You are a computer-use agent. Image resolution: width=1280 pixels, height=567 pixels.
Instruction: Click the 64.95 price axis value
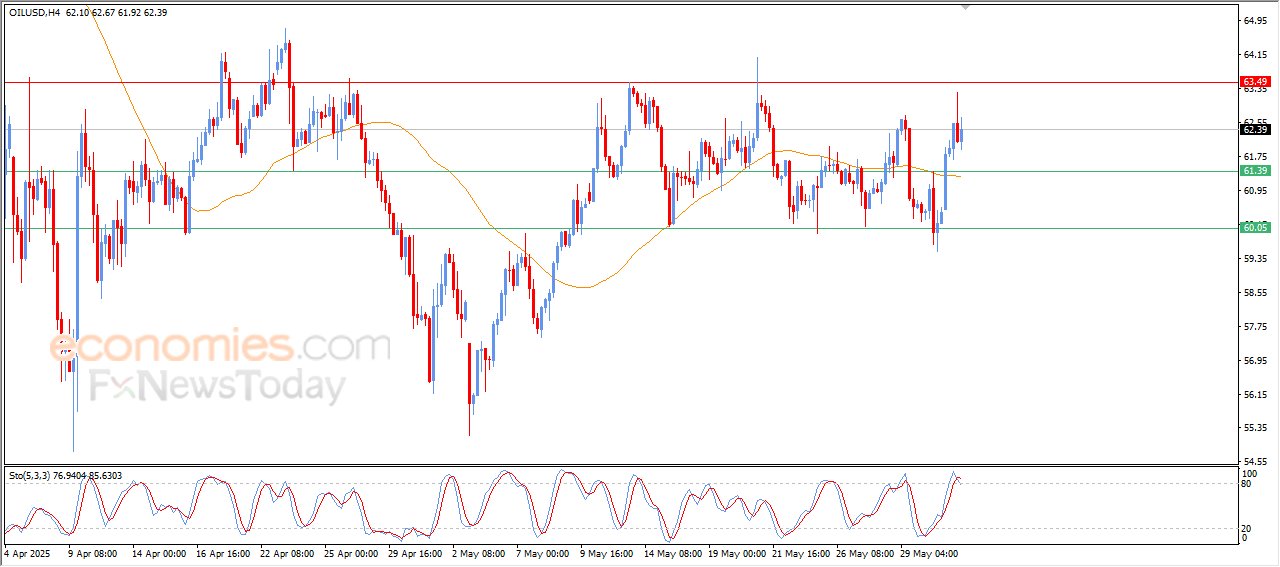tap(1255, 20)
